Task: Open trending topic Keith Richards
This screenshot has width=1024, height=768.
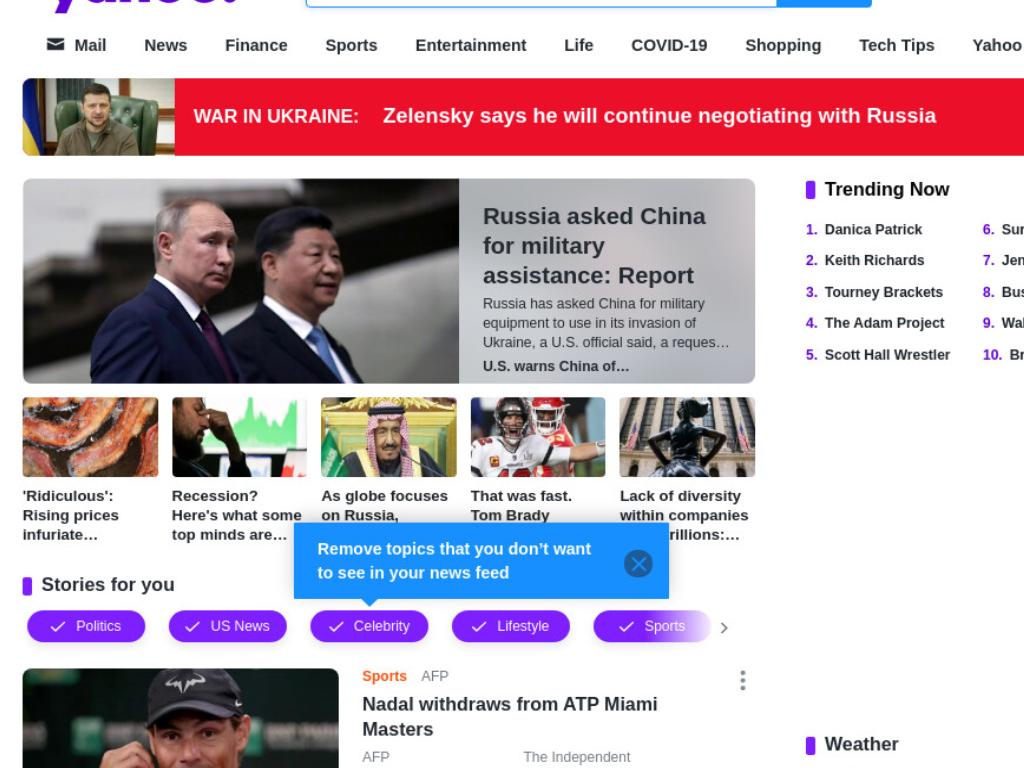Action: 874,260
